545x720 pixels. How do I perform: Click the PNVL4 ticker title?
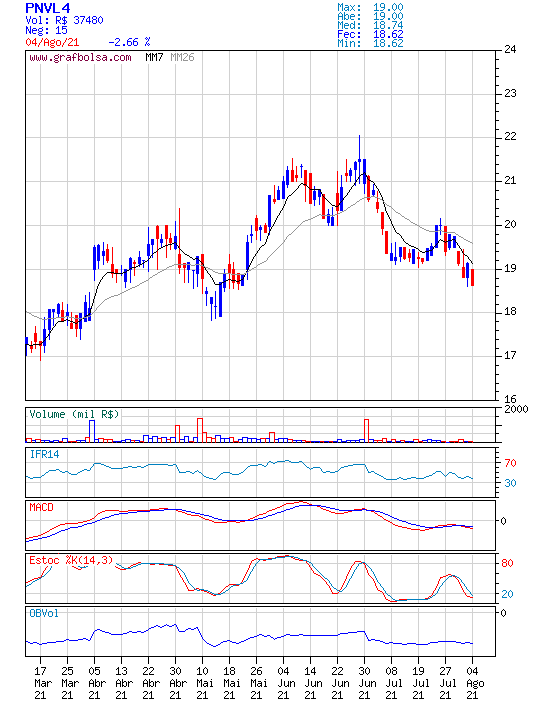[x=48, y=8]
